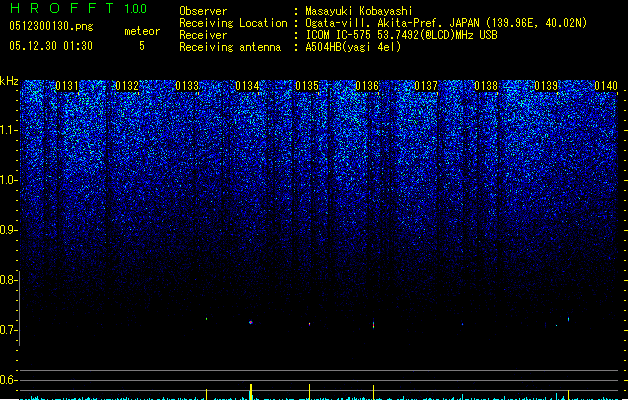This screenshot has height=400, width=629.
Task: Click the 0136 time marker
Action: (x=367, y=86)
